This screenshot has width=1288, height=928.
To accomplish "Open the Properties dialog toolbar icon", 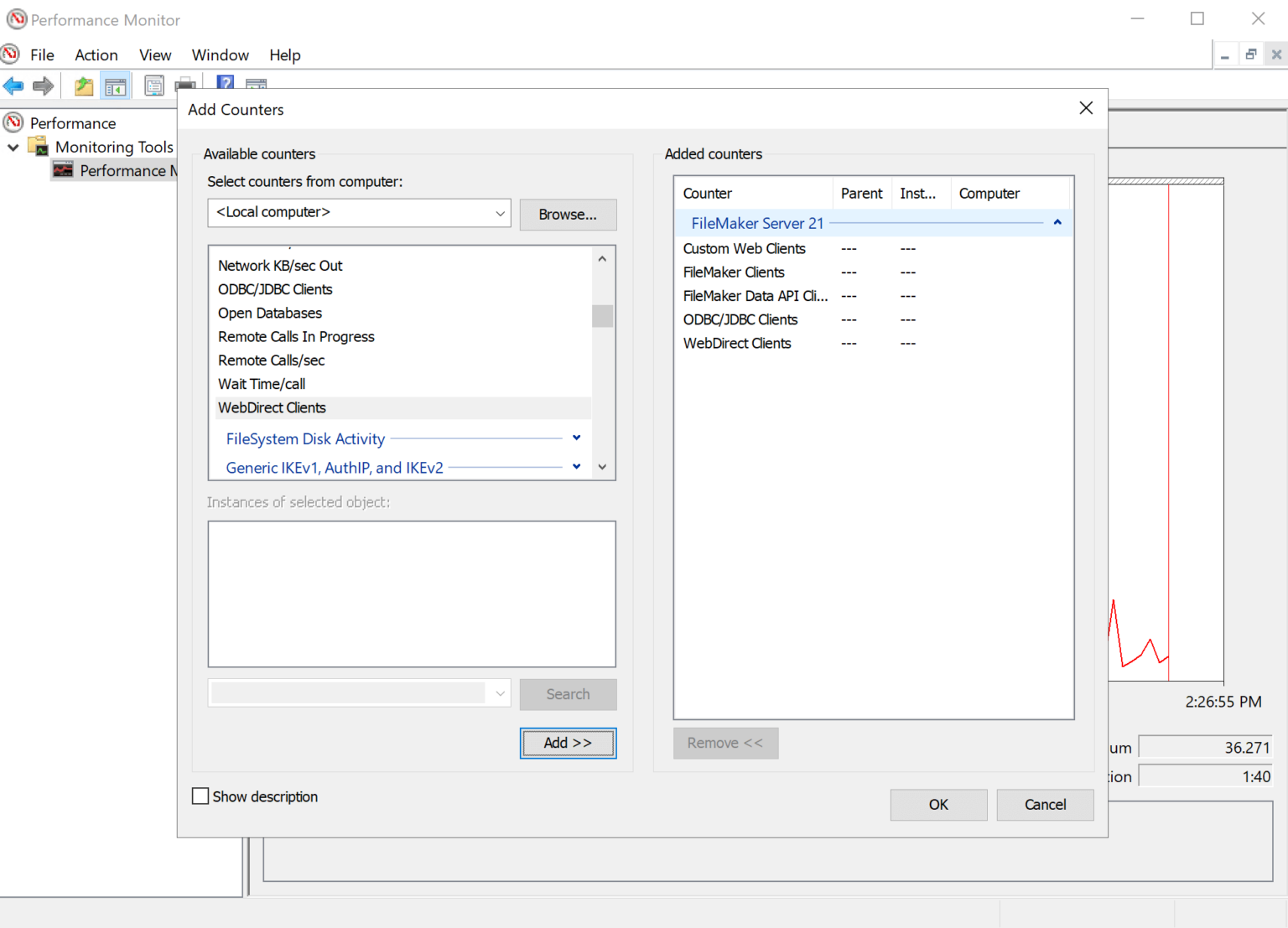I will [154, 85].
